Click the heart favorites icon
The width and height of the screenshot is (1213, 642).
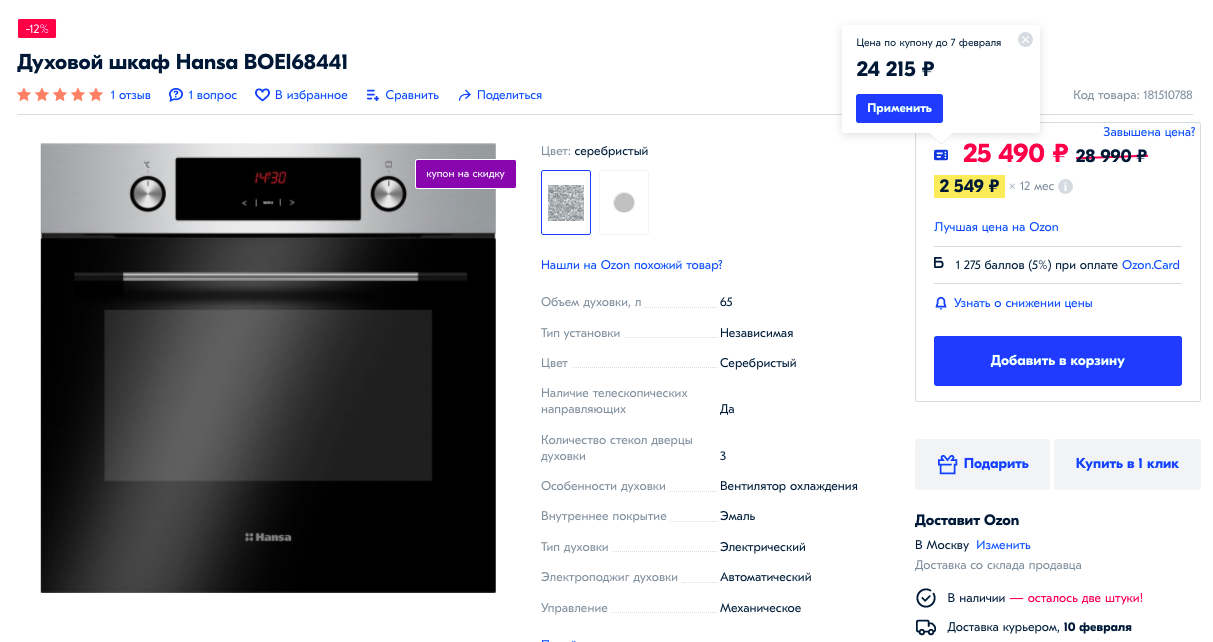262,95
